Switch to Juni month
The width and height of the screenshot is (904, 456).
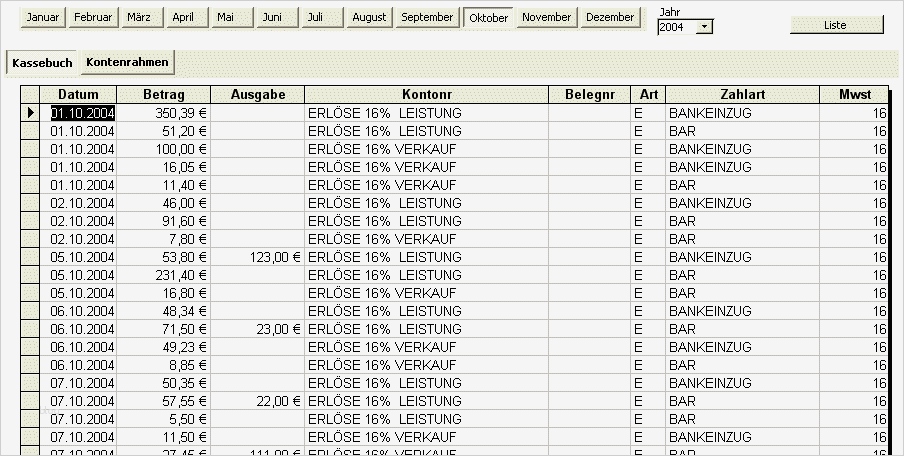point(277,17)
